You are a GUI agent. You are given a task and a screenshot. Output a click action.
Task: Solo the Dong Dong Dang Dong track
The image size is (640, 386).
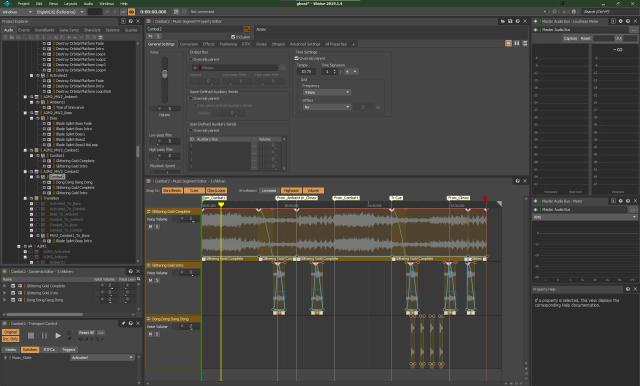157,334
